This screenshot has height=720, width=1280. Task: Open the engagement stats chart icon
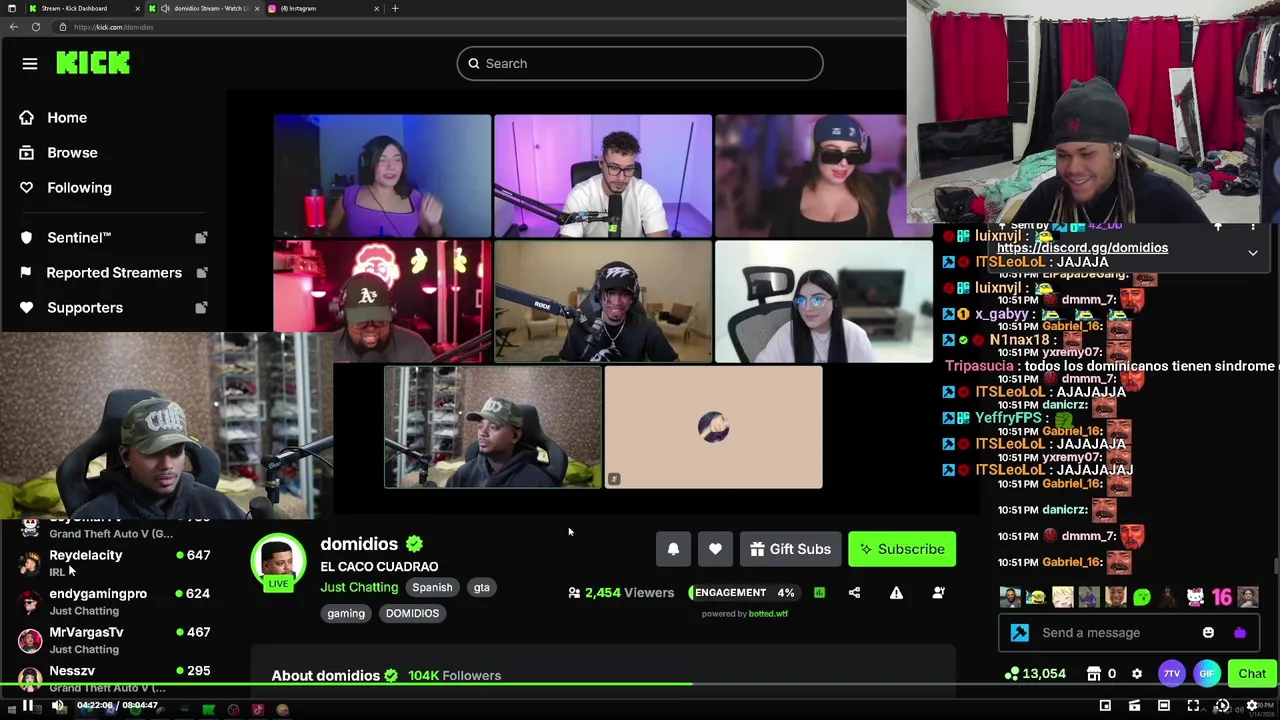(x=819, y=593)
